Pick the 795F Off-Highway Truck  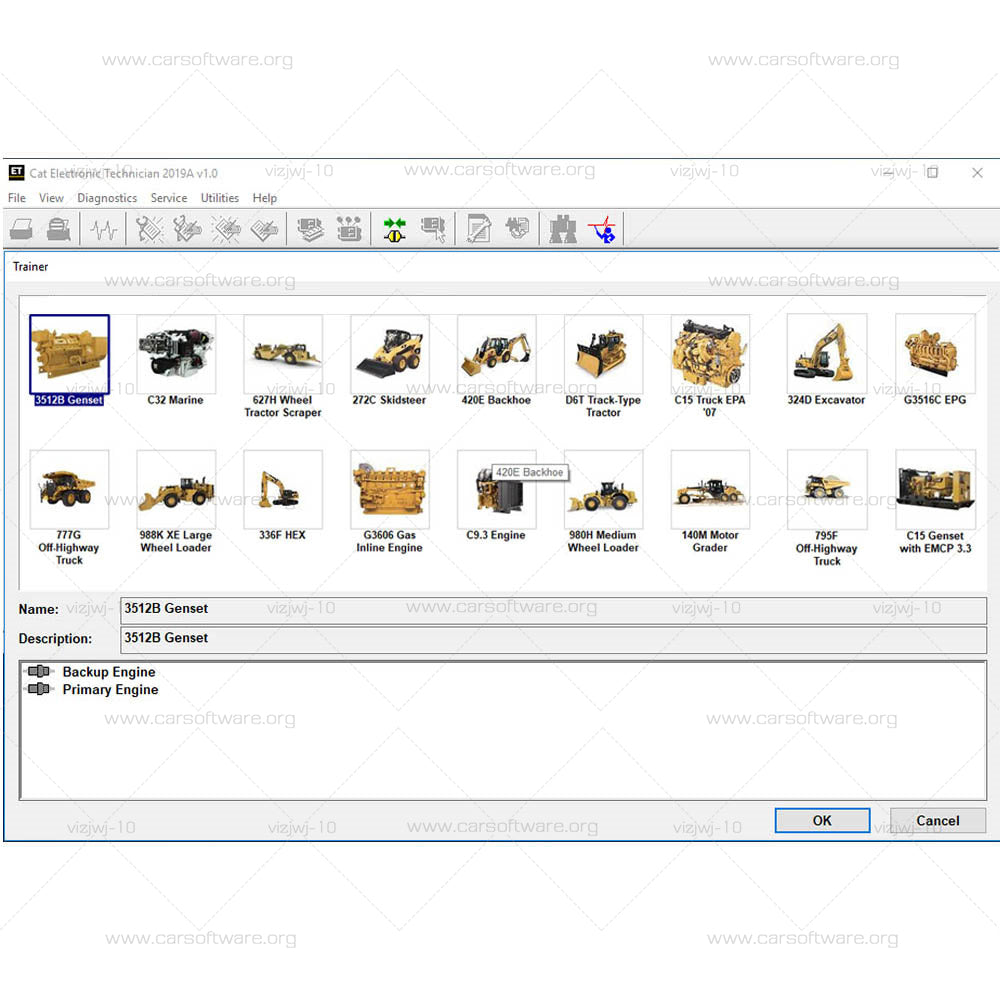[827, 489]
